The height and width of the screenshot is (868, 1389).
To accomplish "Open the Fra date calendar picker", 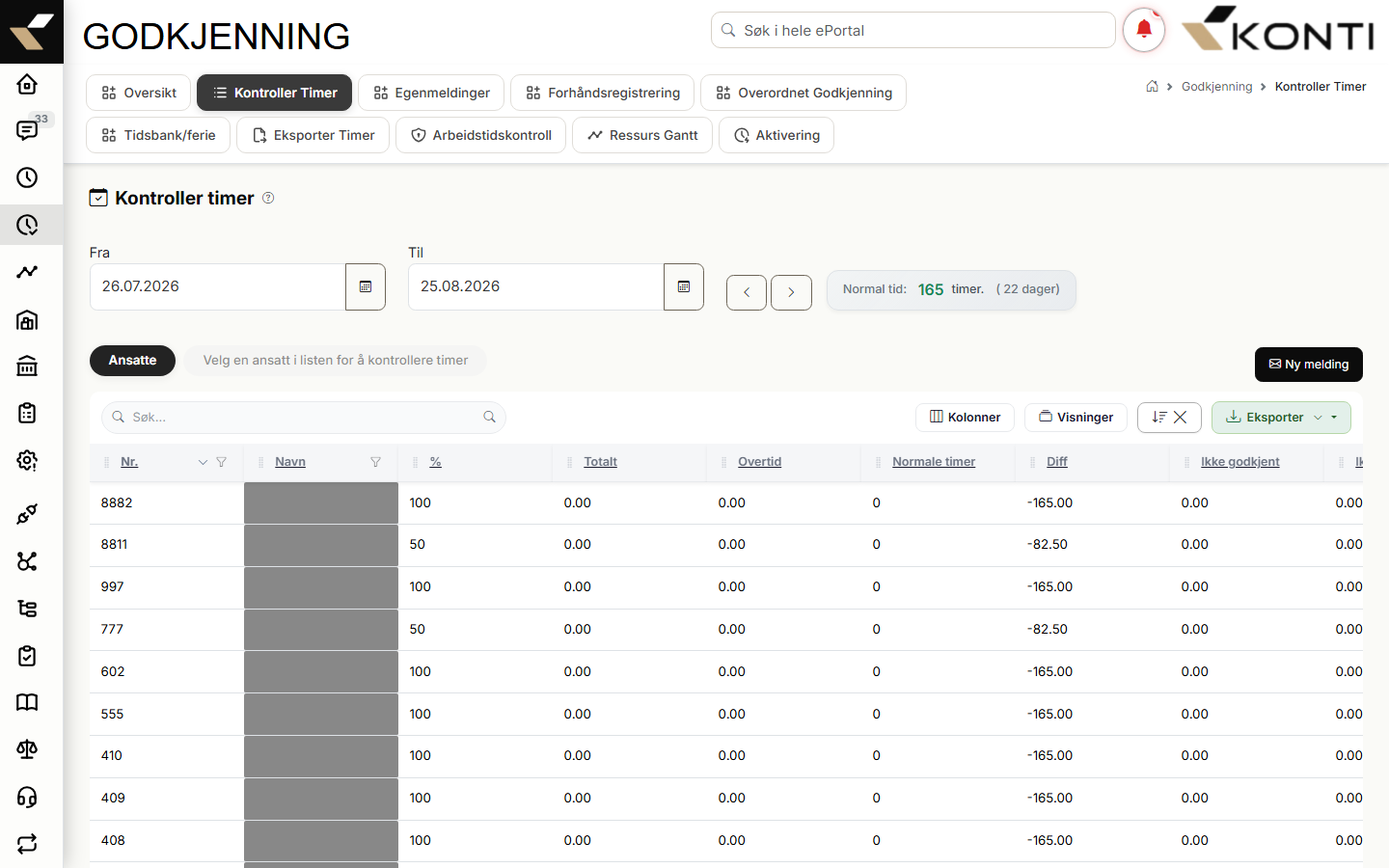I will tap(366, 286).
